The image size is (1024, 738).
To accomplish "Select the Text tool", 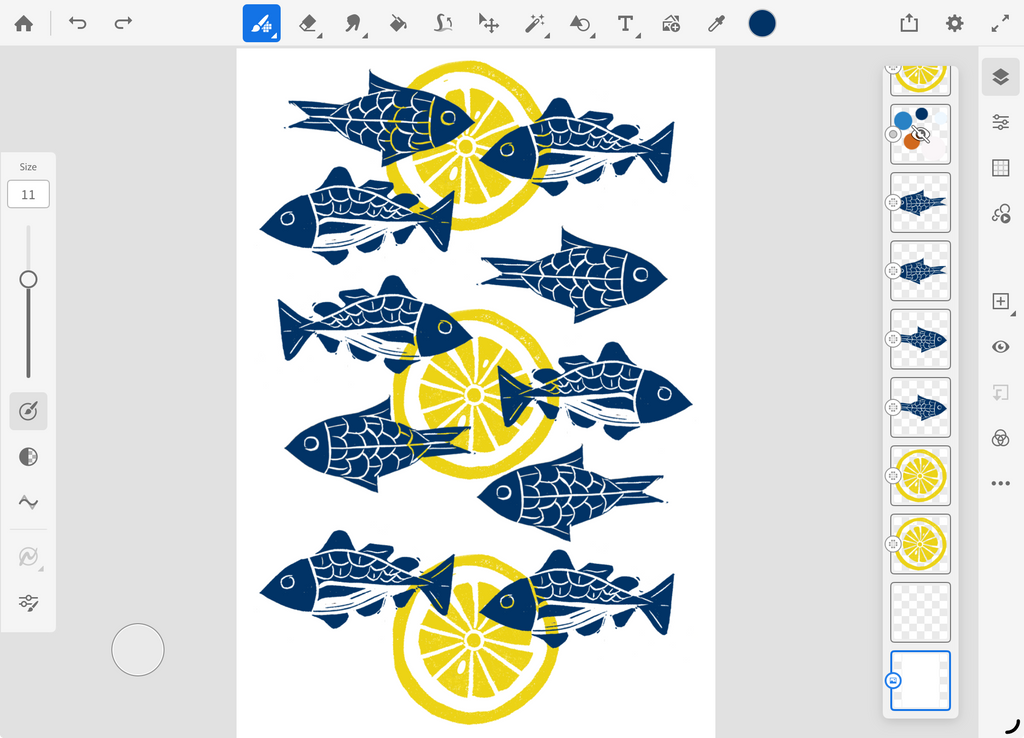I will [x=626, y=24].
